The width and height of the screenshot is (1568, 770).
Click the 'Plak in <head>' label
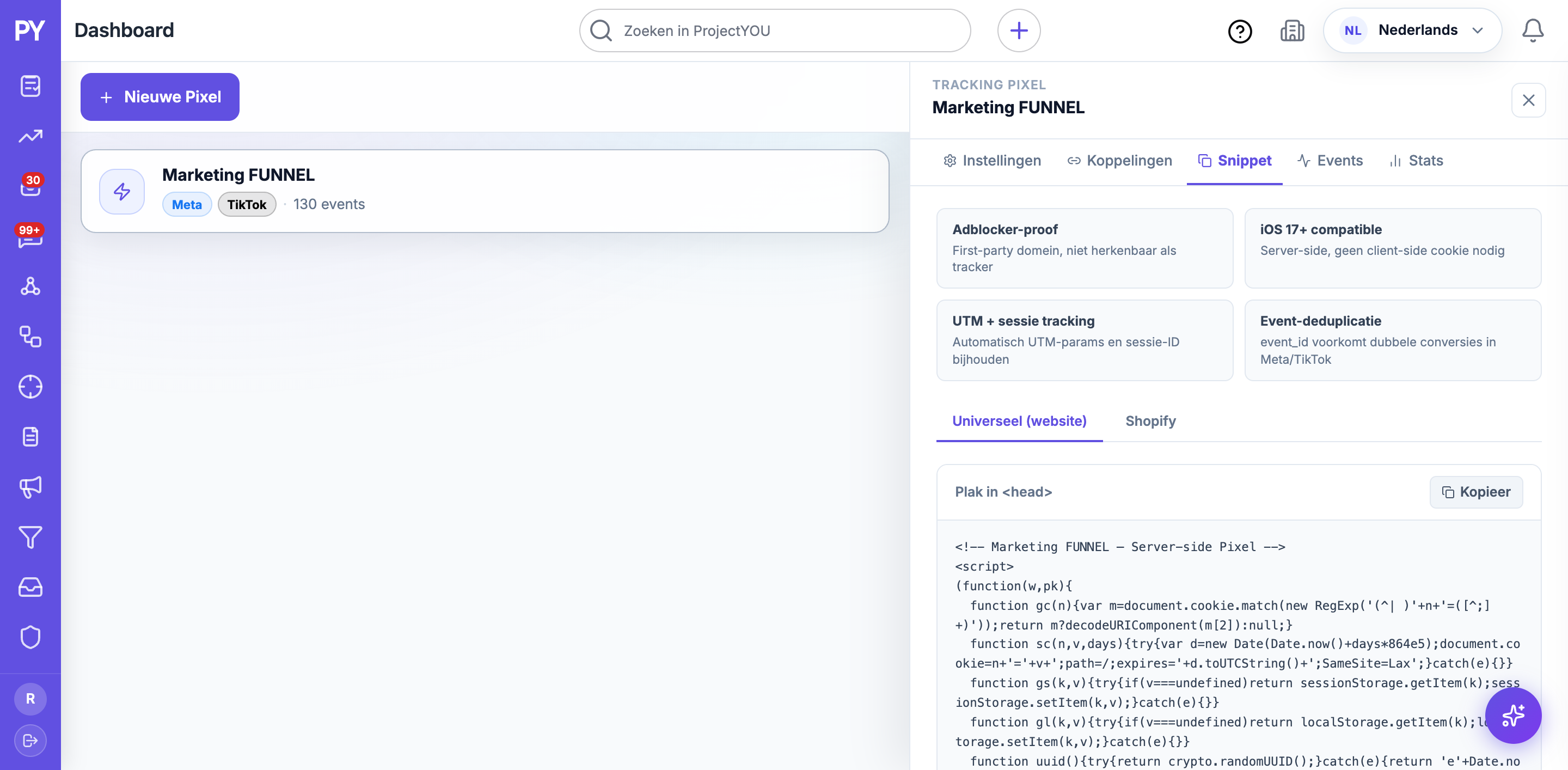(x=1003, y=492)
